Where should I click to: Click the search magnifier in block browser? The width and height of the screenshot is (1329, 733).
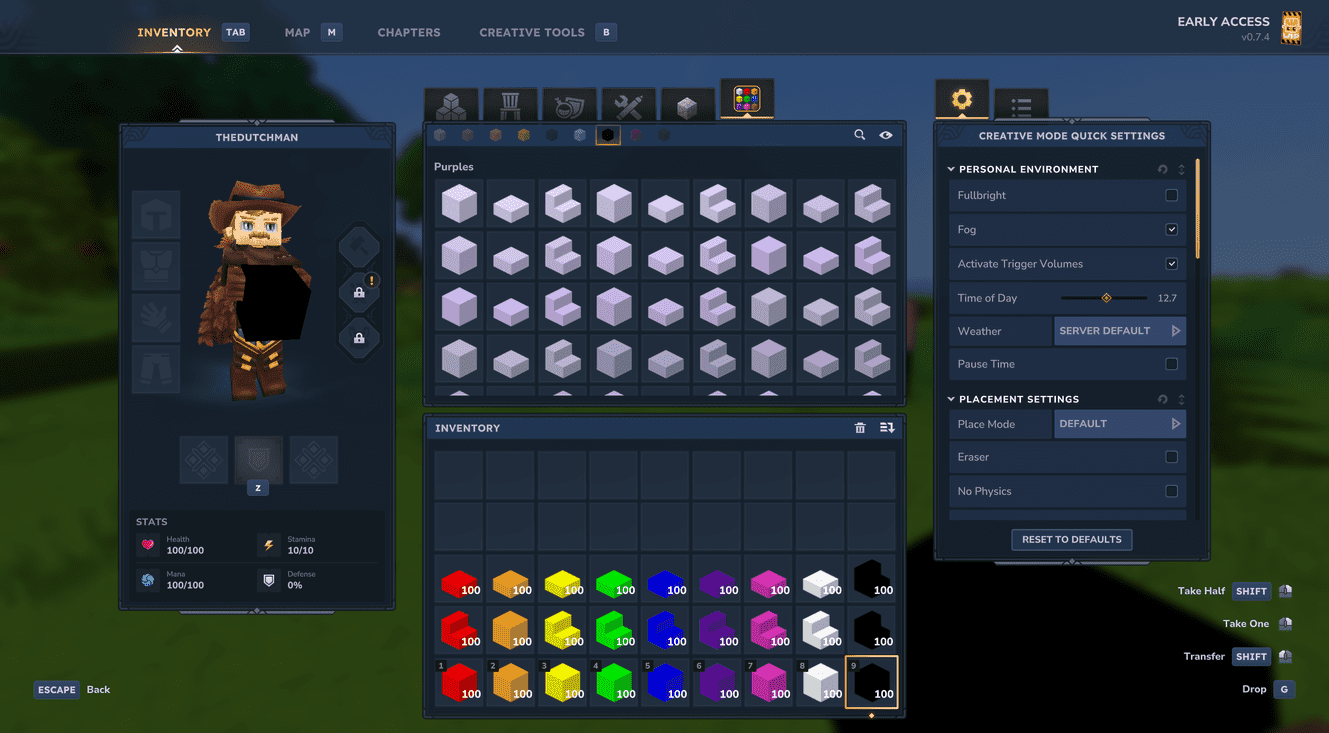860,135
